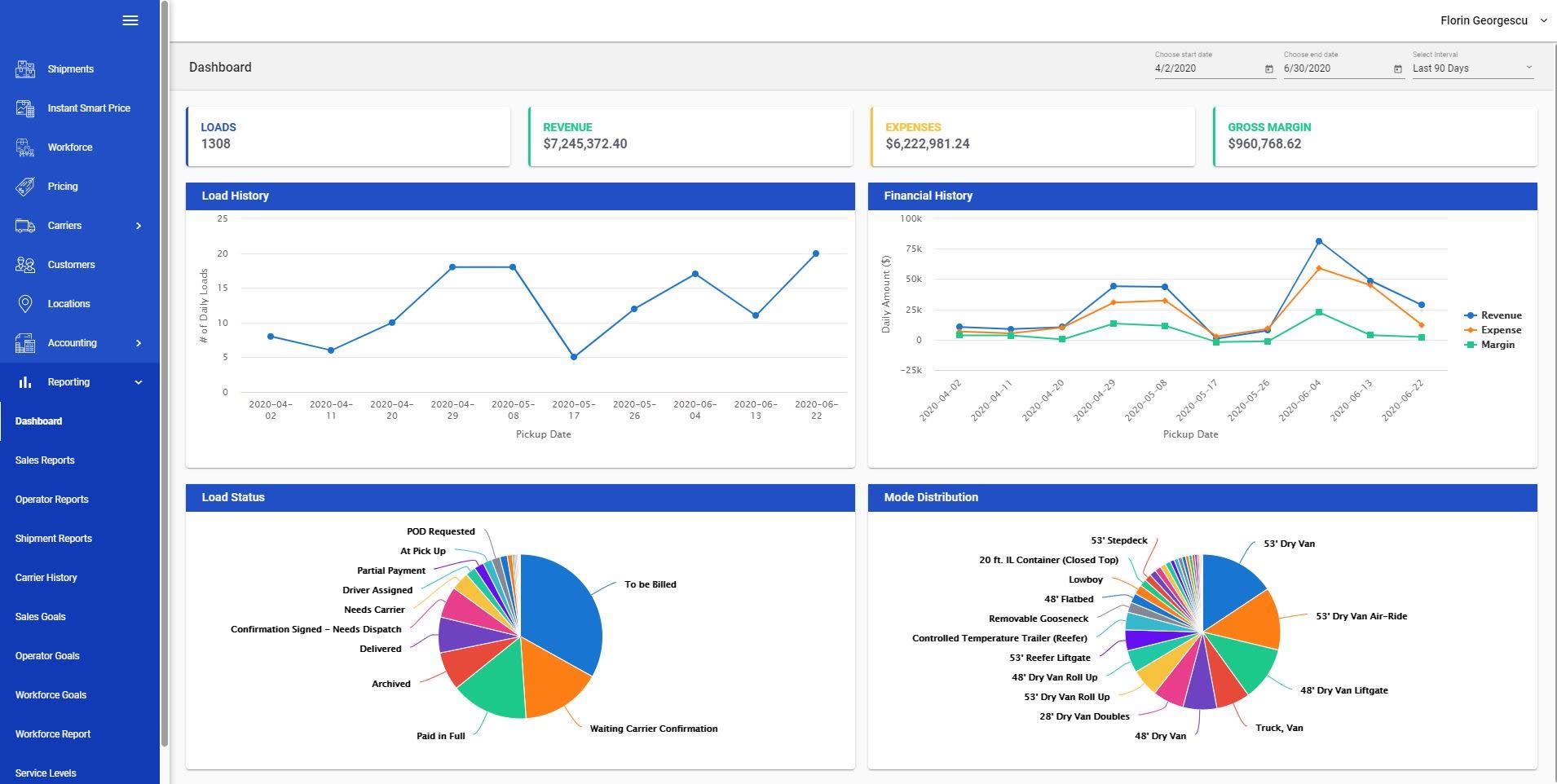
Task: Click the Workforce sidebar icon
Action: coord(25,148)
